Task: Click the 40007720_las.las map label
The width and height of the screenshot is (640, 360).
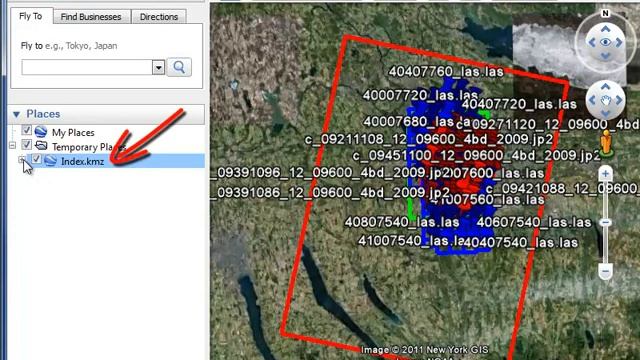Action: (x=420, y=96)
